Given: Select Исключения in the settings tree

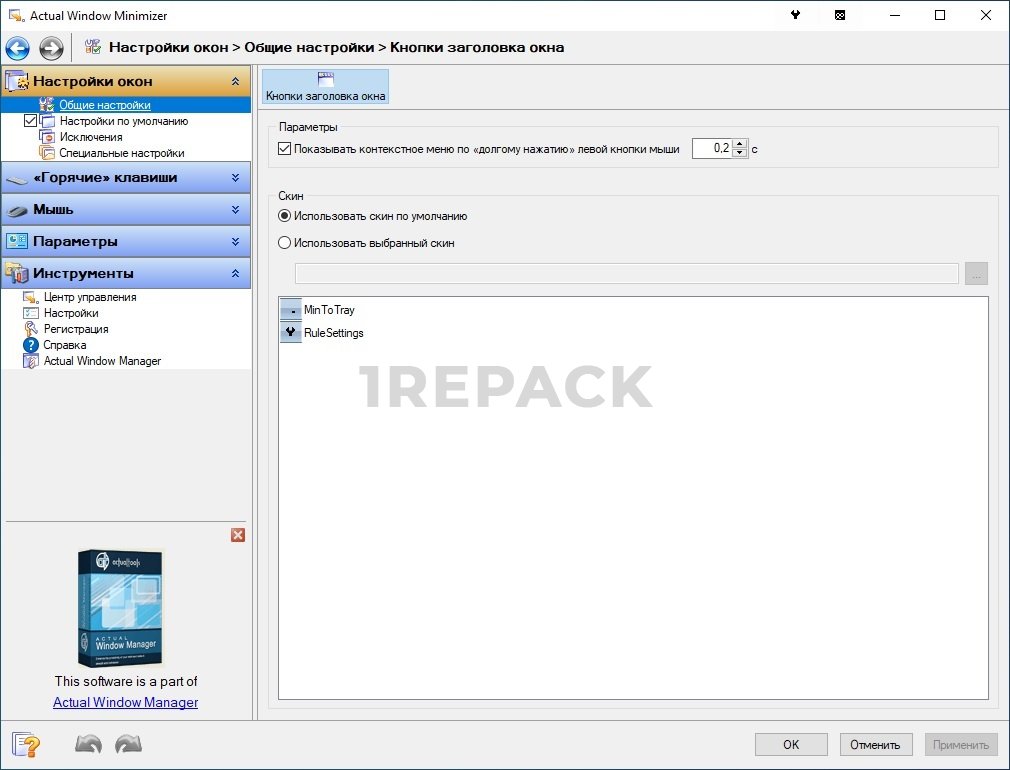Looking at the screenshot, I should pos(90,137).
